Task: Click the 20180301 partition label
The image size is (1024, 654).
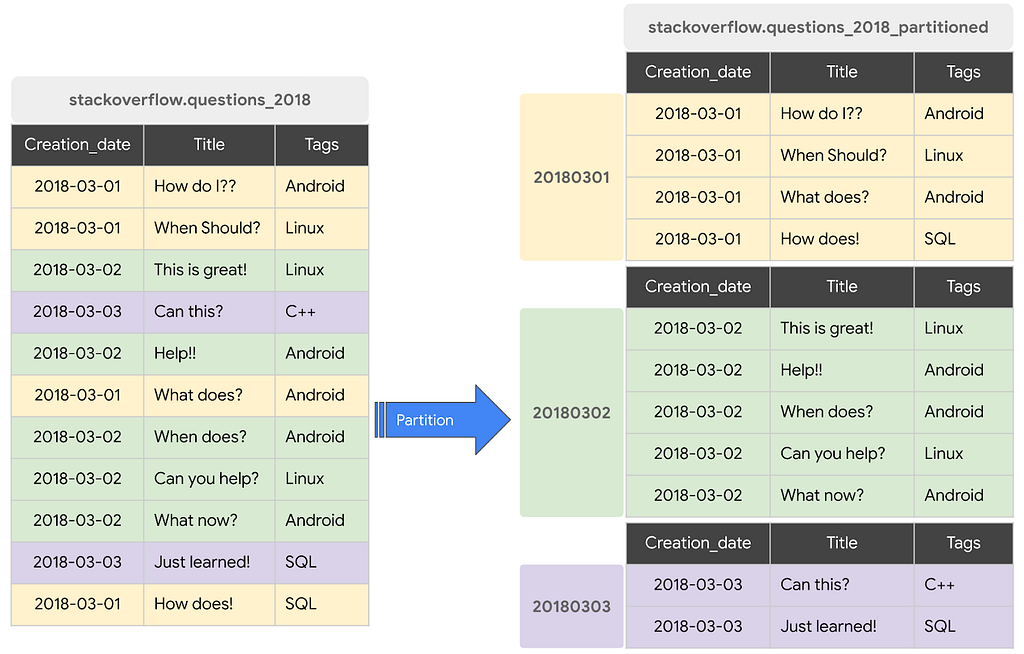Action: (571, 177)
